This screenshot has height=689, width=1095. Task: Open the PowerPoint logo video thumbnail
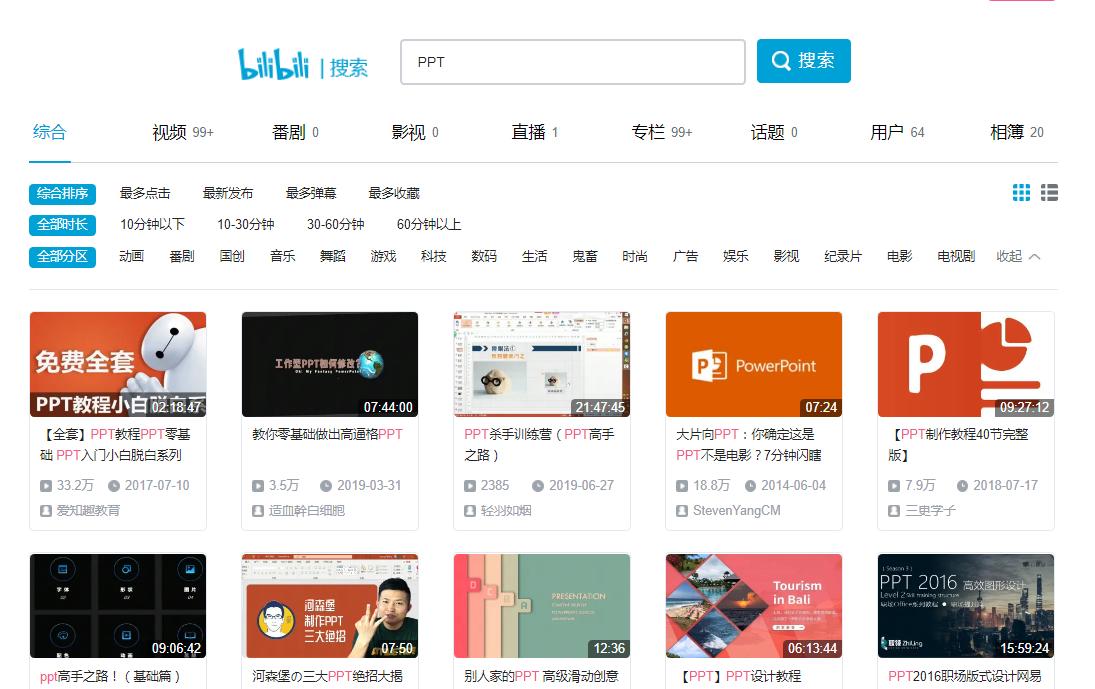pyautogui.click(x=753, y=364)
